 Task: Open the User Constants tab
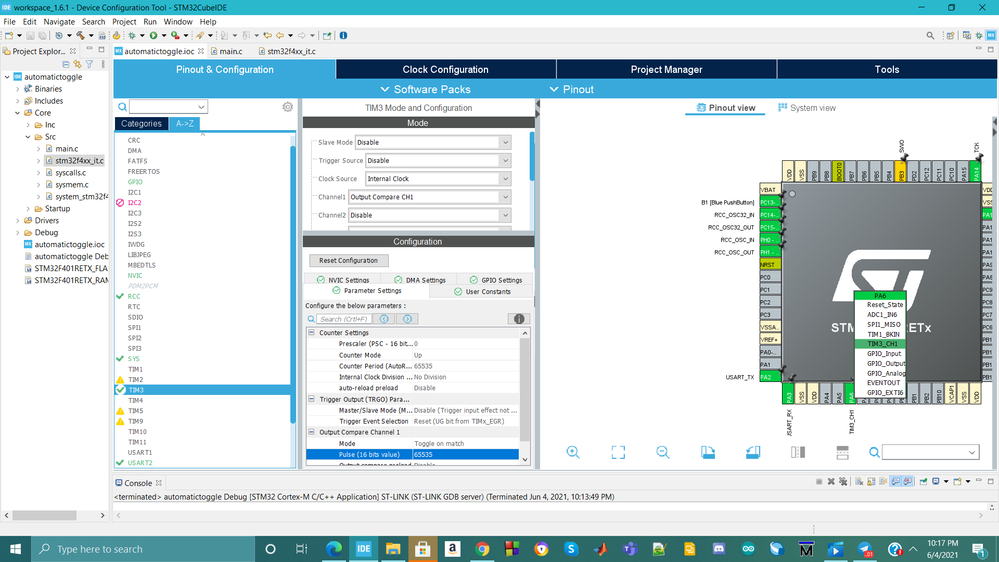tap(482, 291)
